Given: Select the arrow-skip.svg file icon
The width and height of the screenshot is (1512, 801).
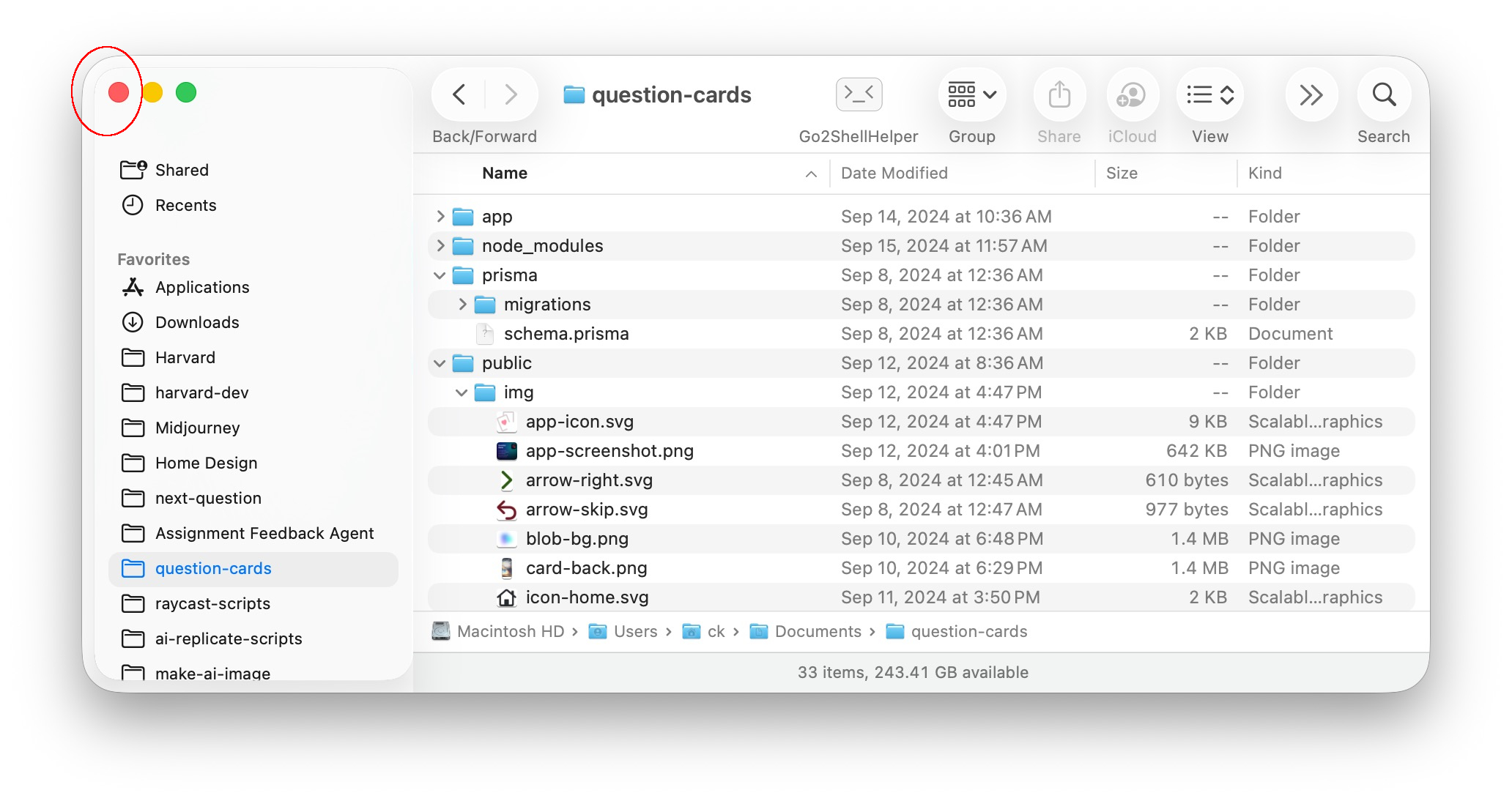Looking at the screenshot, I should coord(506,510).
